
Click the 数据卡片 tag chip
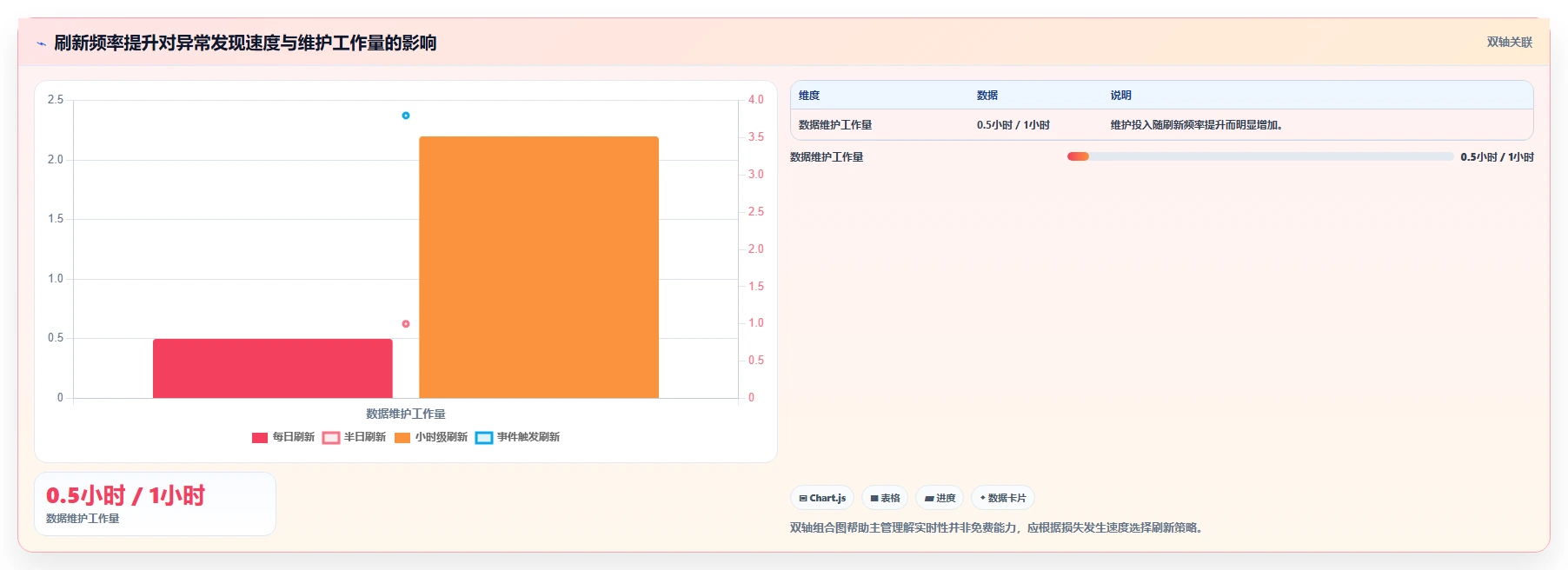click(x=1003, y=498)
